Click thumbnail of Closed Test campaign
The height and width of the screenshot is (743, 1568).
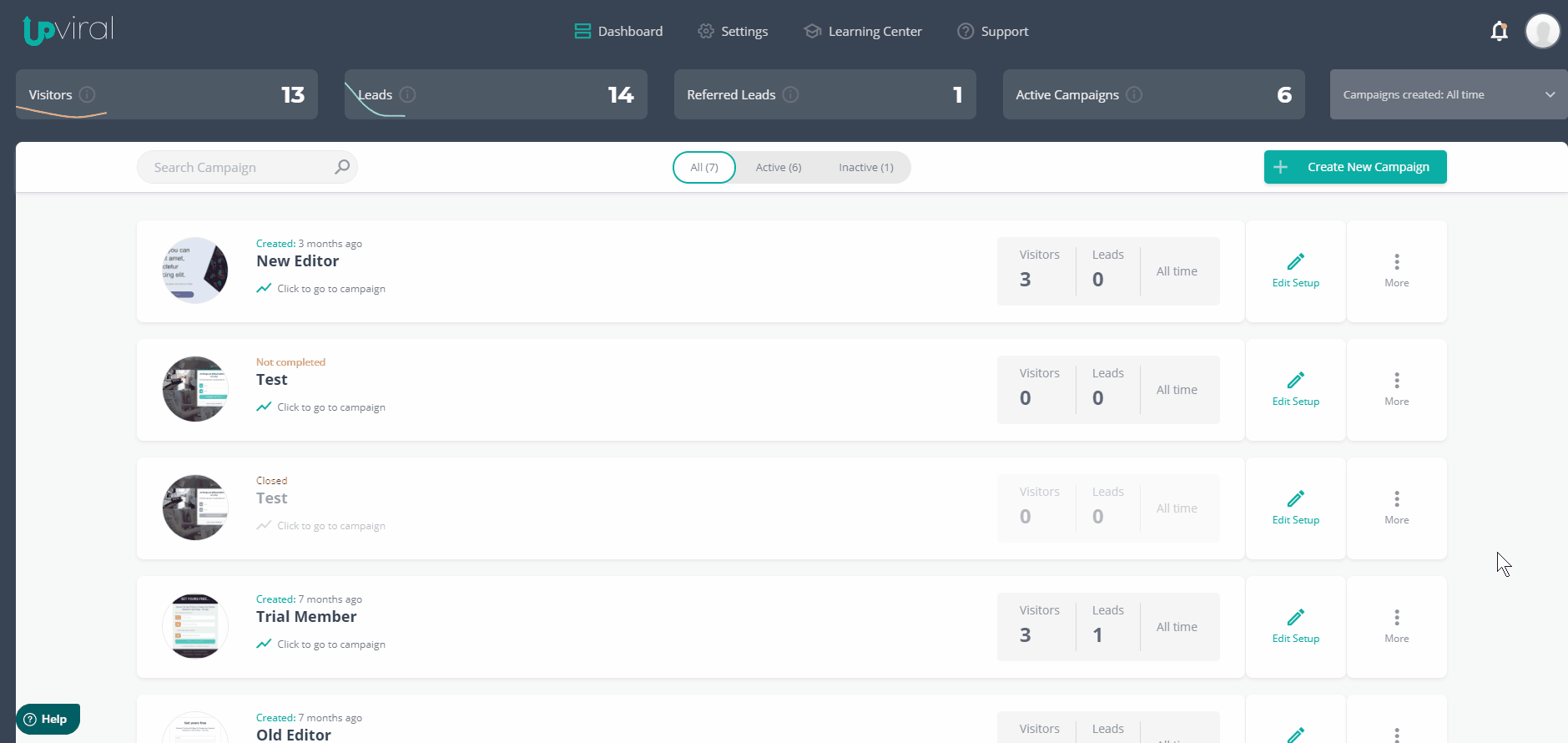coord(195,508)
